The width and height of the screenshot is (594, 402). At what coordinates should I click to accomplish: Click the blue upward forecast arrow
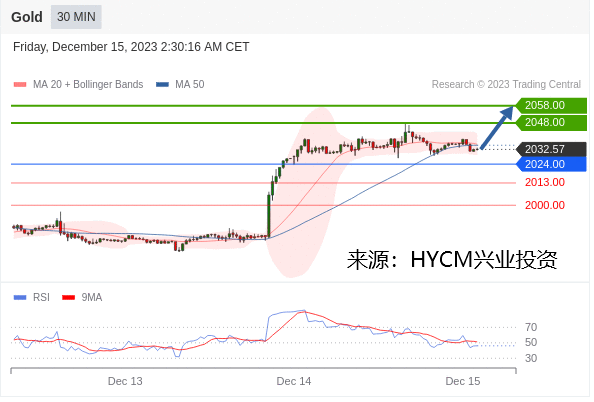pos(497,128)
